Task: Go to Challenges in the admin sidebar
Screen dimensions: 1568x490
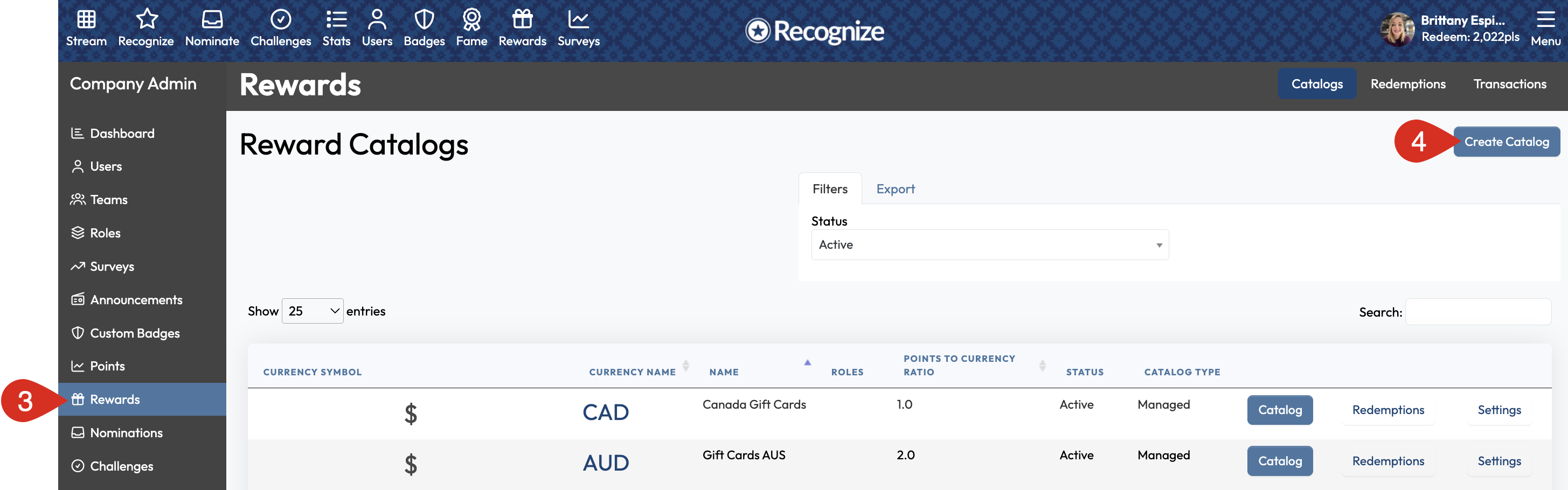Action: tap(122, 466)
